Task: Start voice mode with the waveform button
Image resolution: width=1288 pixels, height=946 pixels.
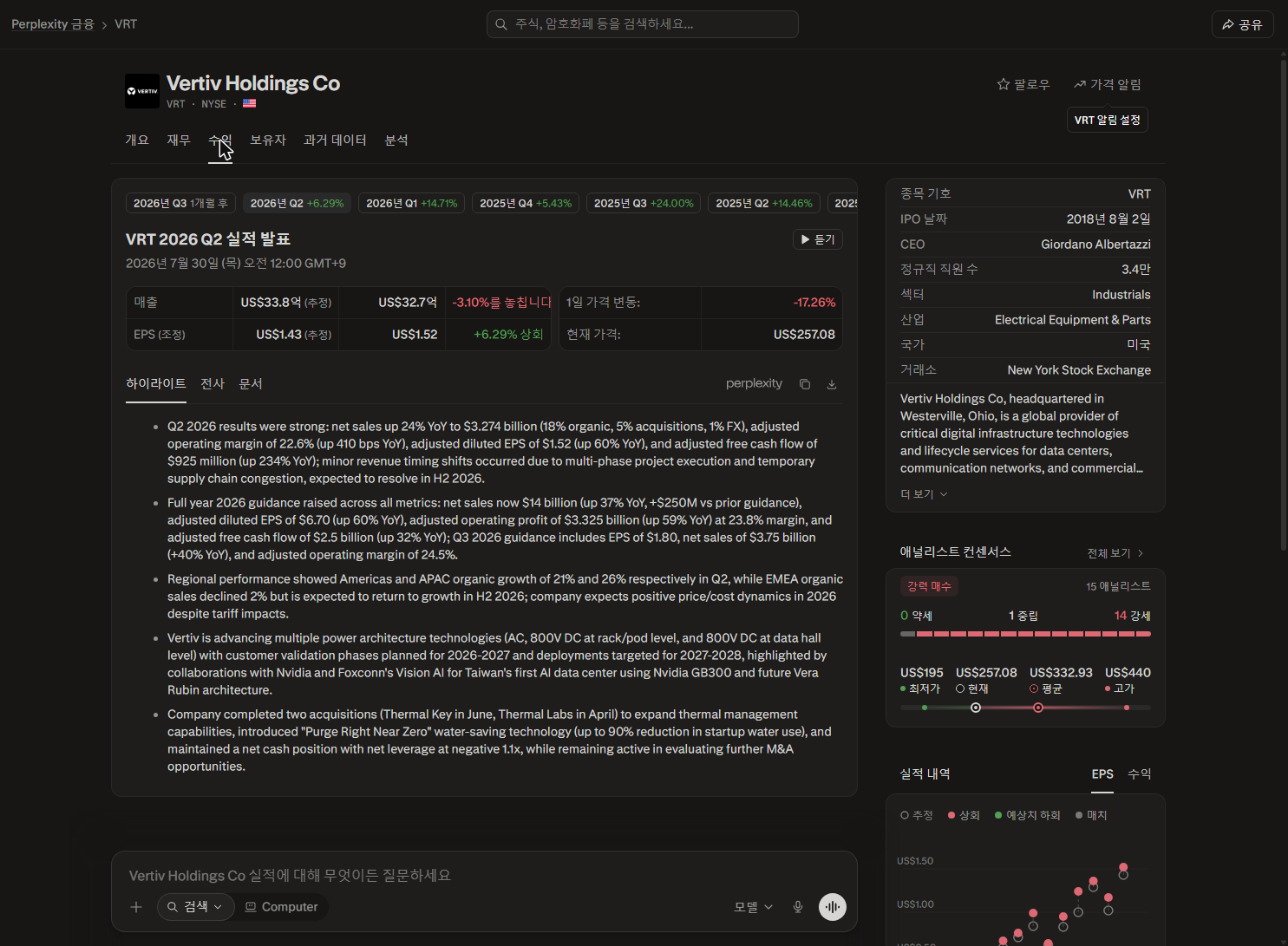Action: (832, 907)
